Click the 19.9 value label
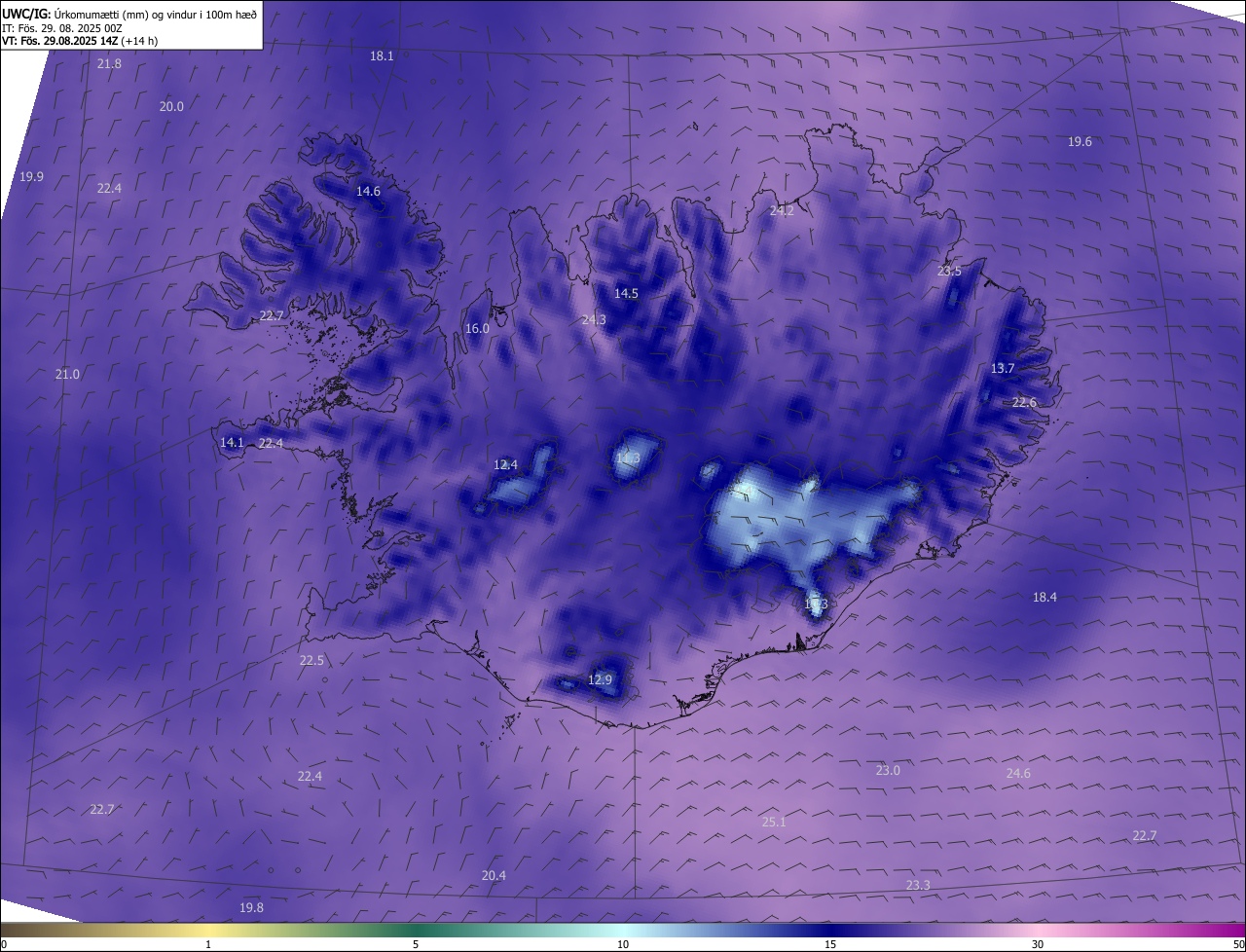The width and height of the screenshot is (1246, 952). (x=31, y=176)
